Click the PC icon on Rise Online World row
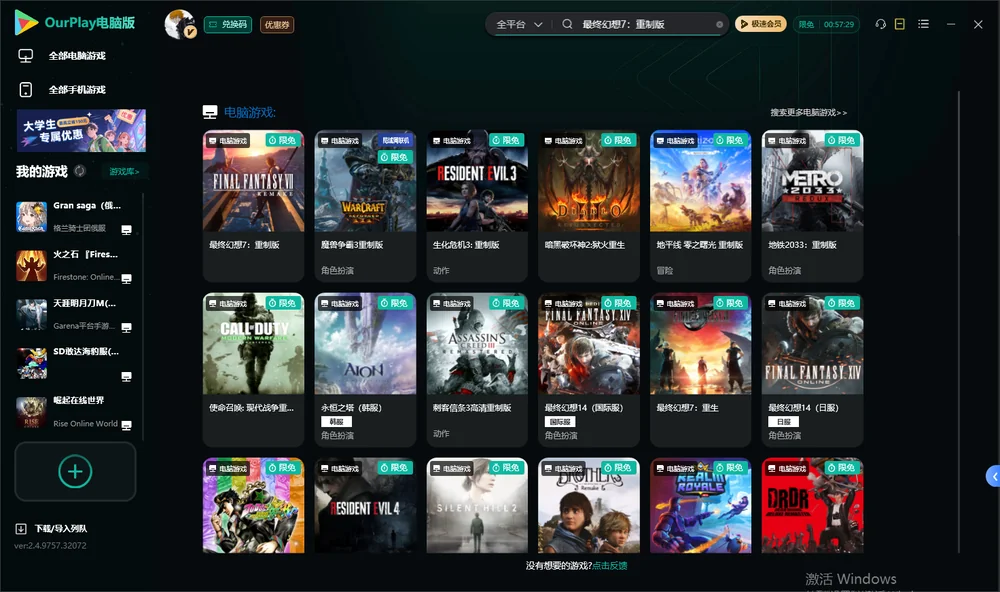Image resolution: width=1000 pixels, height=592 pixels. pyautogui.click(x=126, y=425)
